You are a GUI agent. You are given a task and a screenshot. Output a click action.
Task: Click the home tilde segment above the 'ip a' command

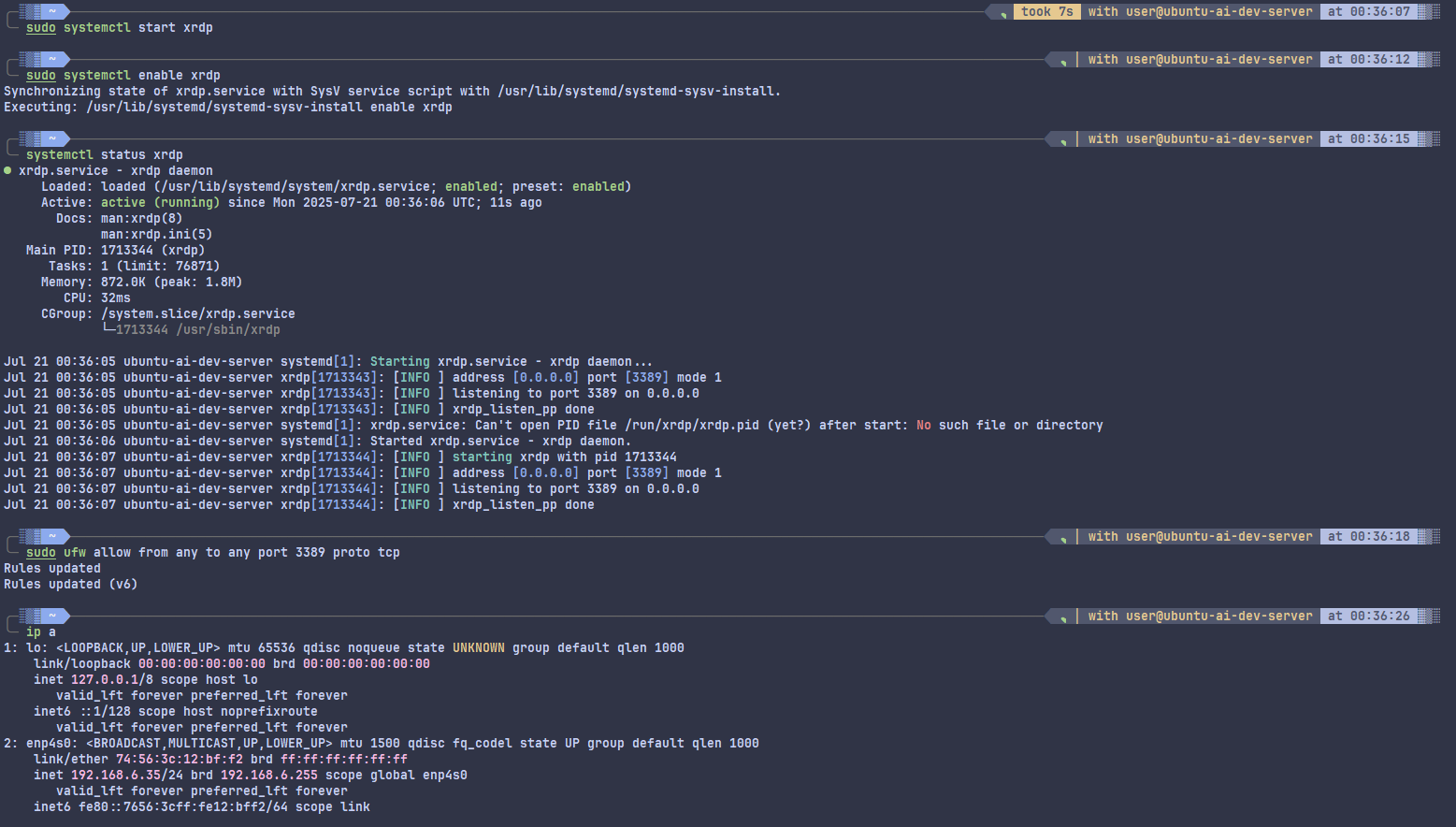(52, 616)
